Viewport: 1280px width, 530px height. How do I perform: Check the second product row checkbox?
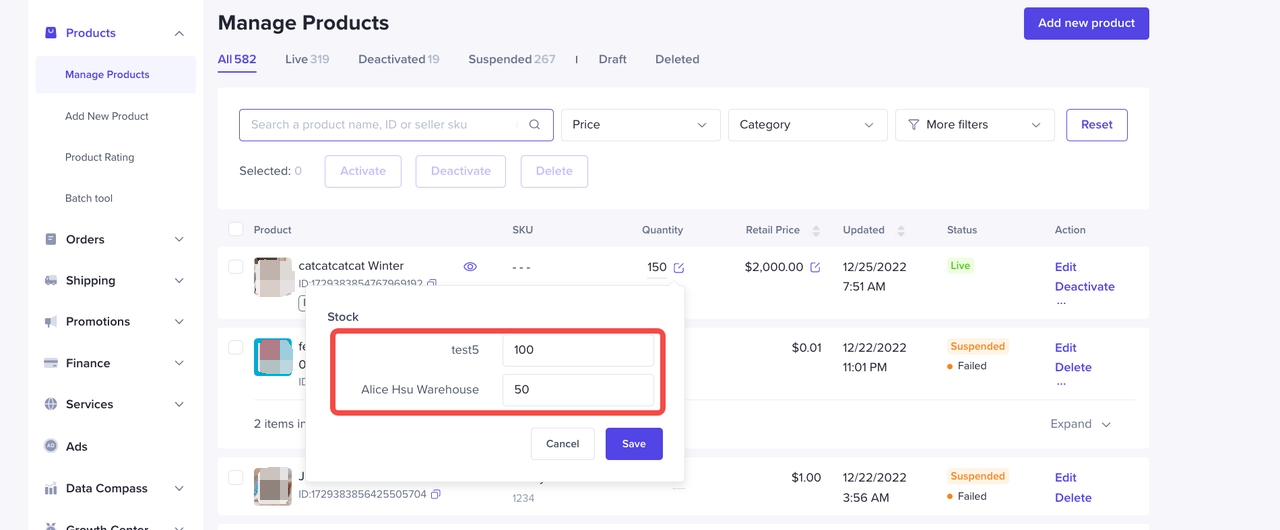pos(236,348)
